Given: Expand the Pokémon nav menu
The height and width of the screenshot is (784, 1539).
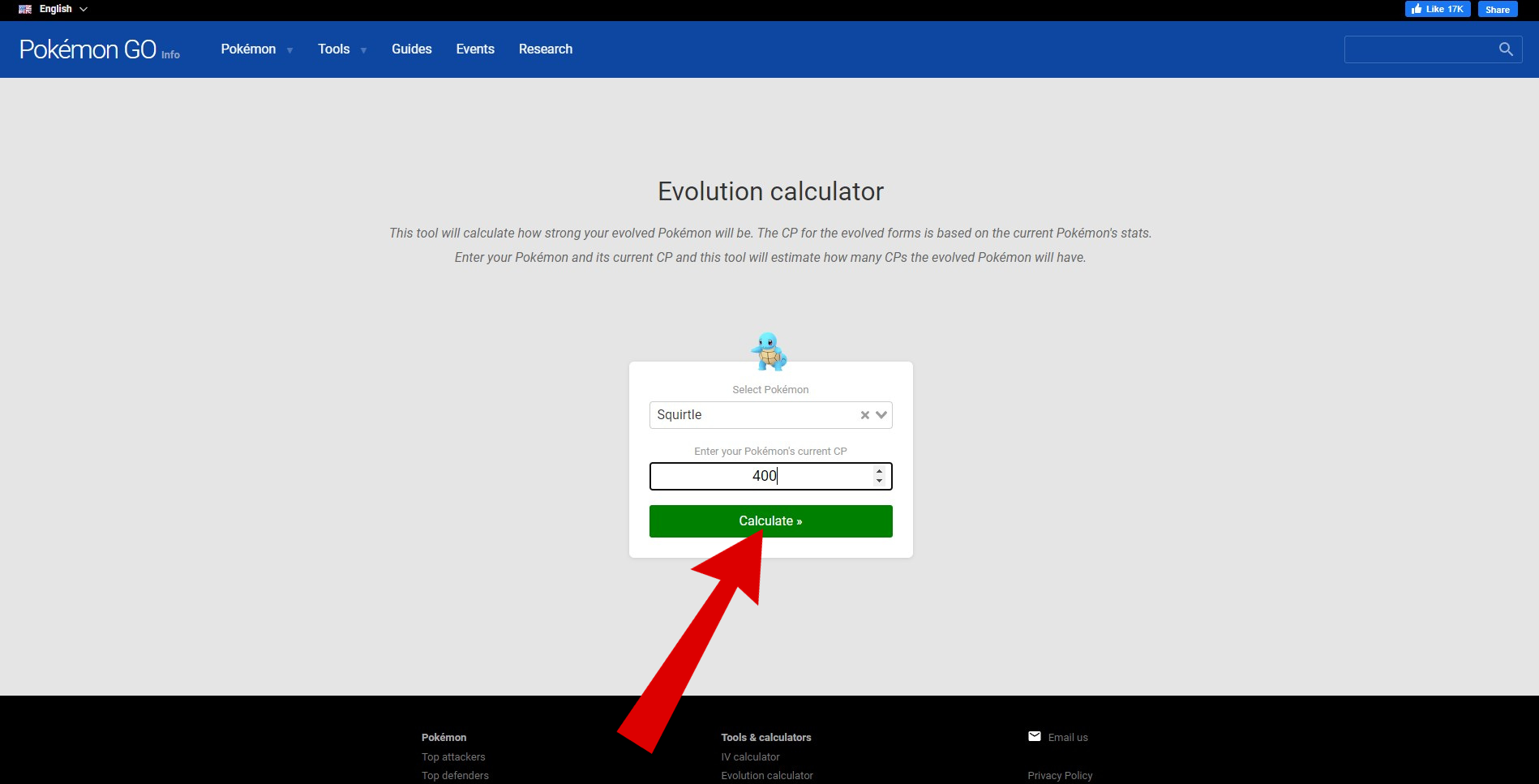Looking at the screenshot, I should [257, 49].
